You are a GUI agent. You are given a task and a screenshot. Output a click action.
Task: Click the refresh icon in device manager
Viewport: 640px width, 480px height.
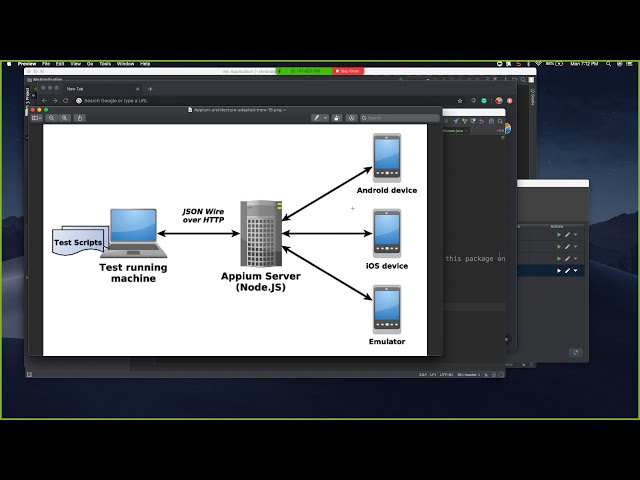click(576, 352)
